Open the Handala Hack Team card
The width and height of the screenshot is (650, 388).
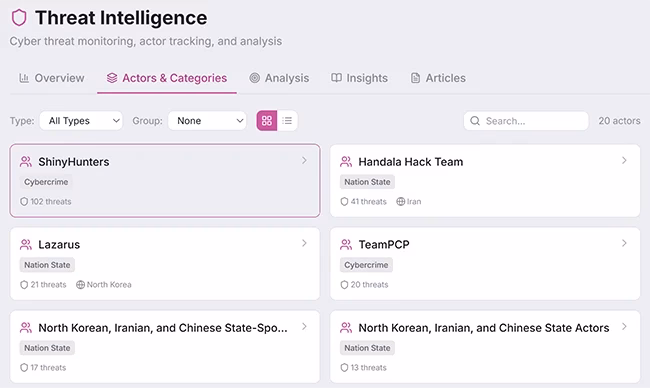click(x=485, y=181)
